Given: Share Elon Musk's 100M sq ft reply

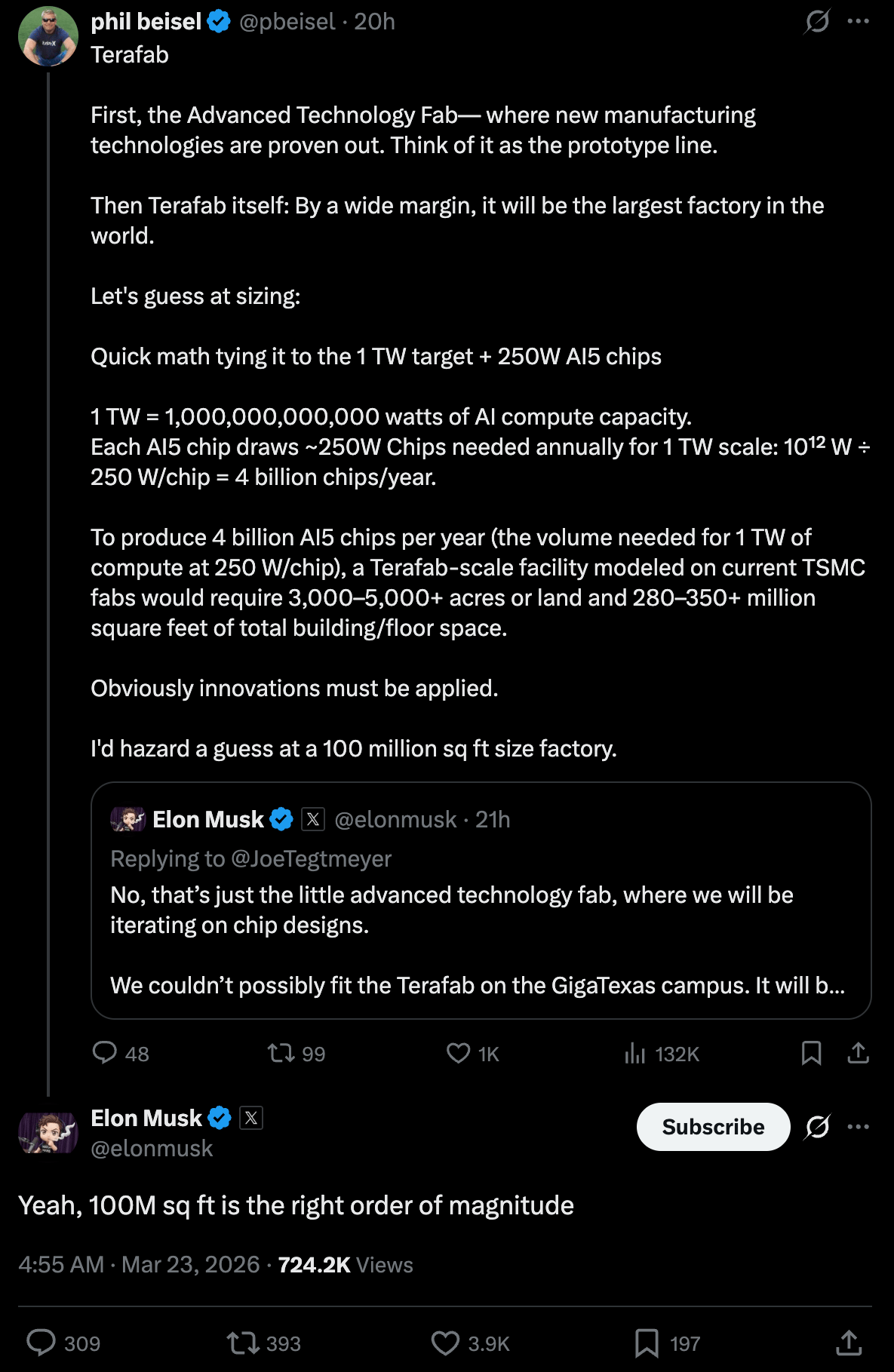Looking at the screenshot, I should coord(849,1343).
